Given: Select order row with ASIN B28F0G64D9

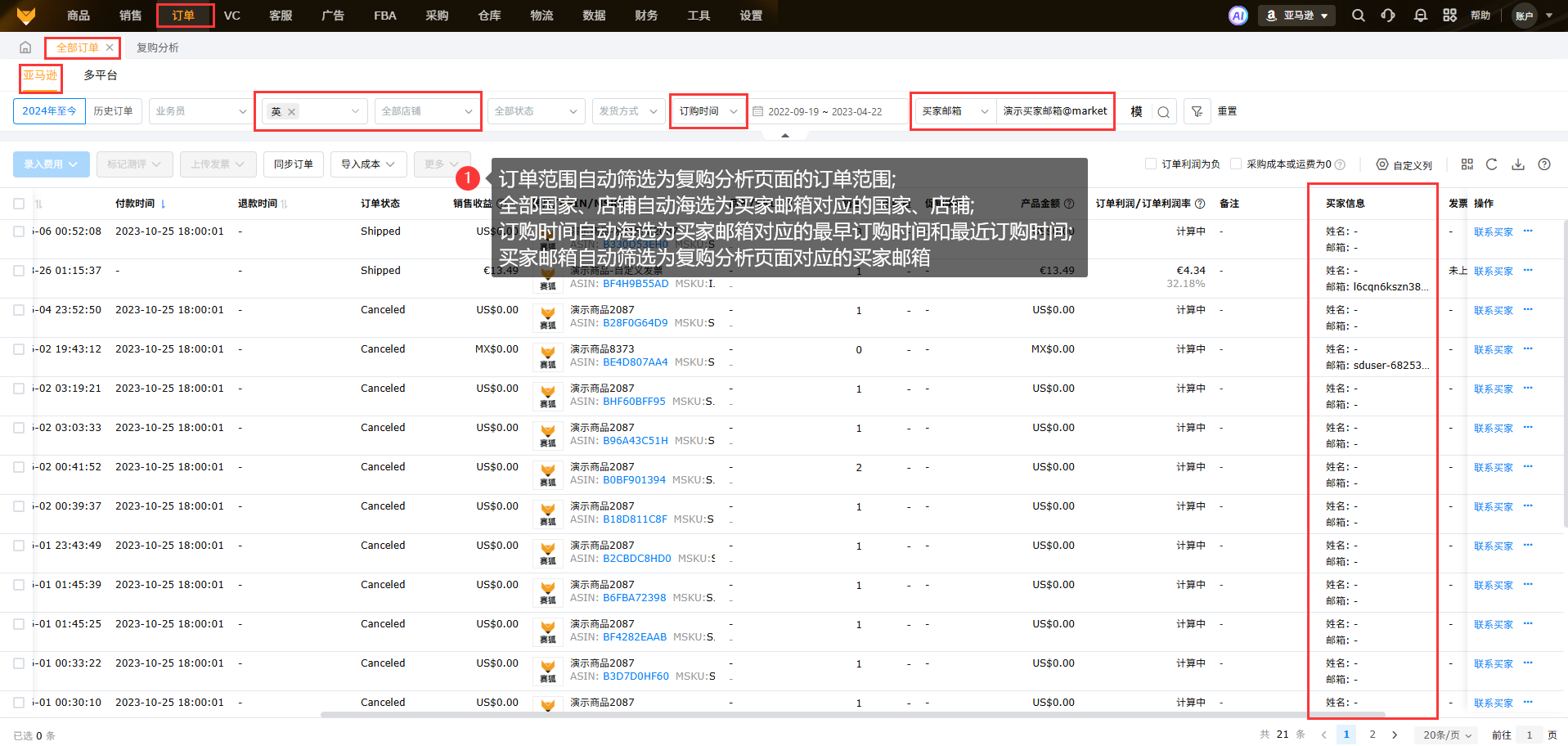Looking at the screenshot, I should [19, 310].
